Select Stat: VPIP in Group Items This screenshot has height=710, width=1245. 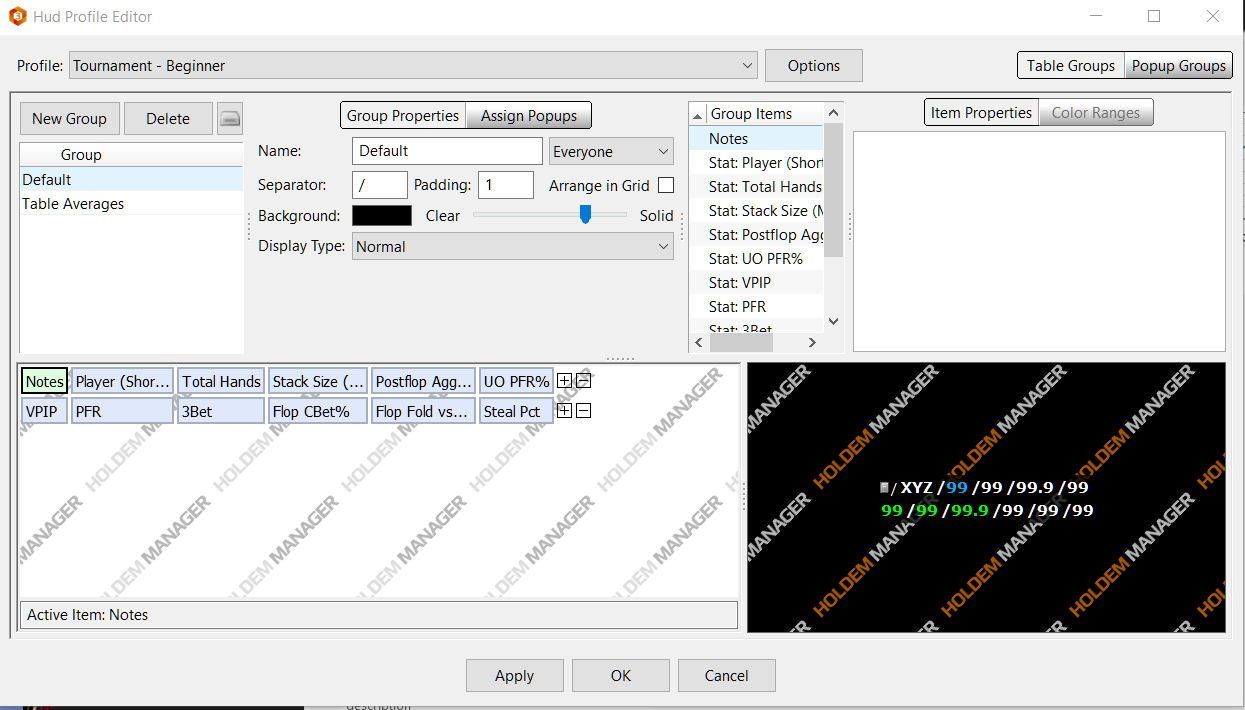(x=757, y=283)
